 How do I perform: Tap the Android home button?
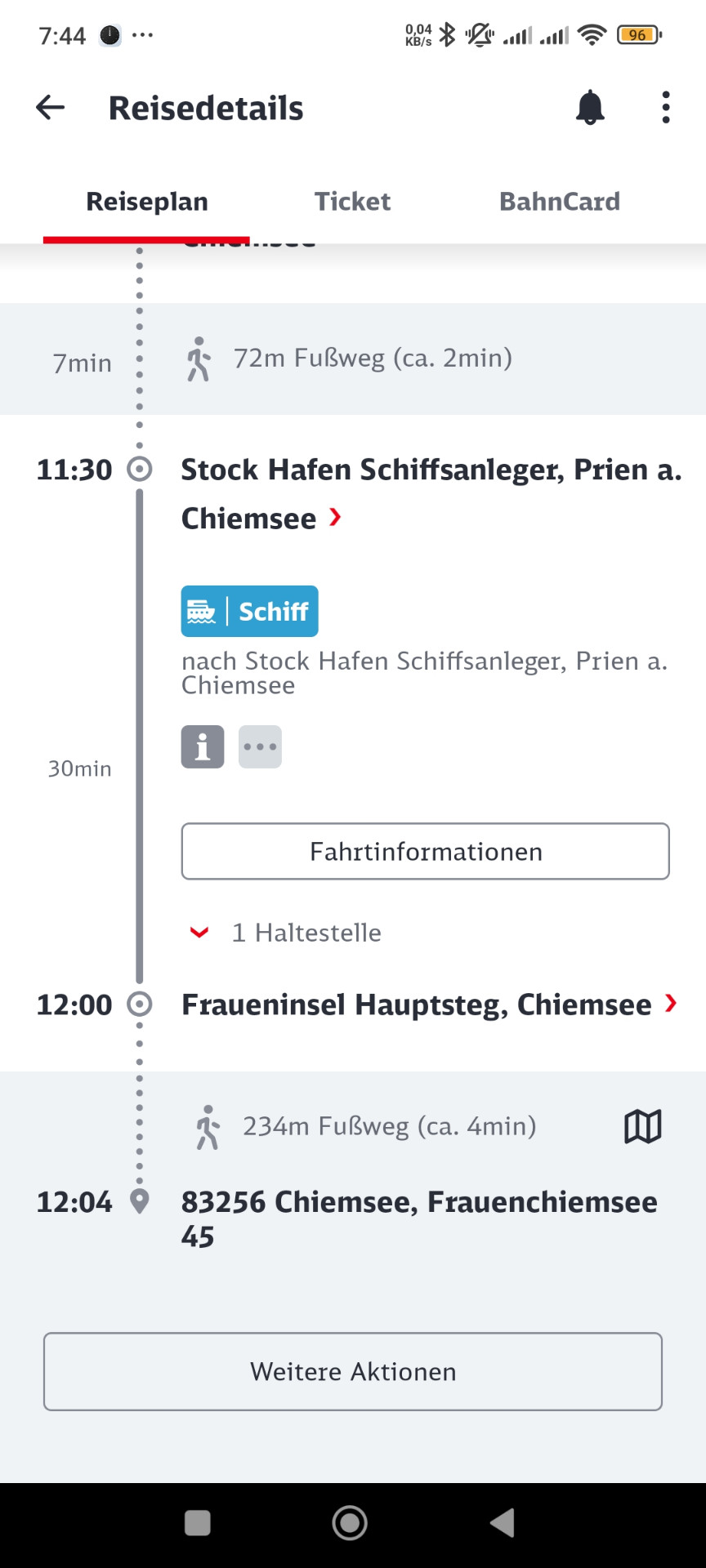[350, 1522]
